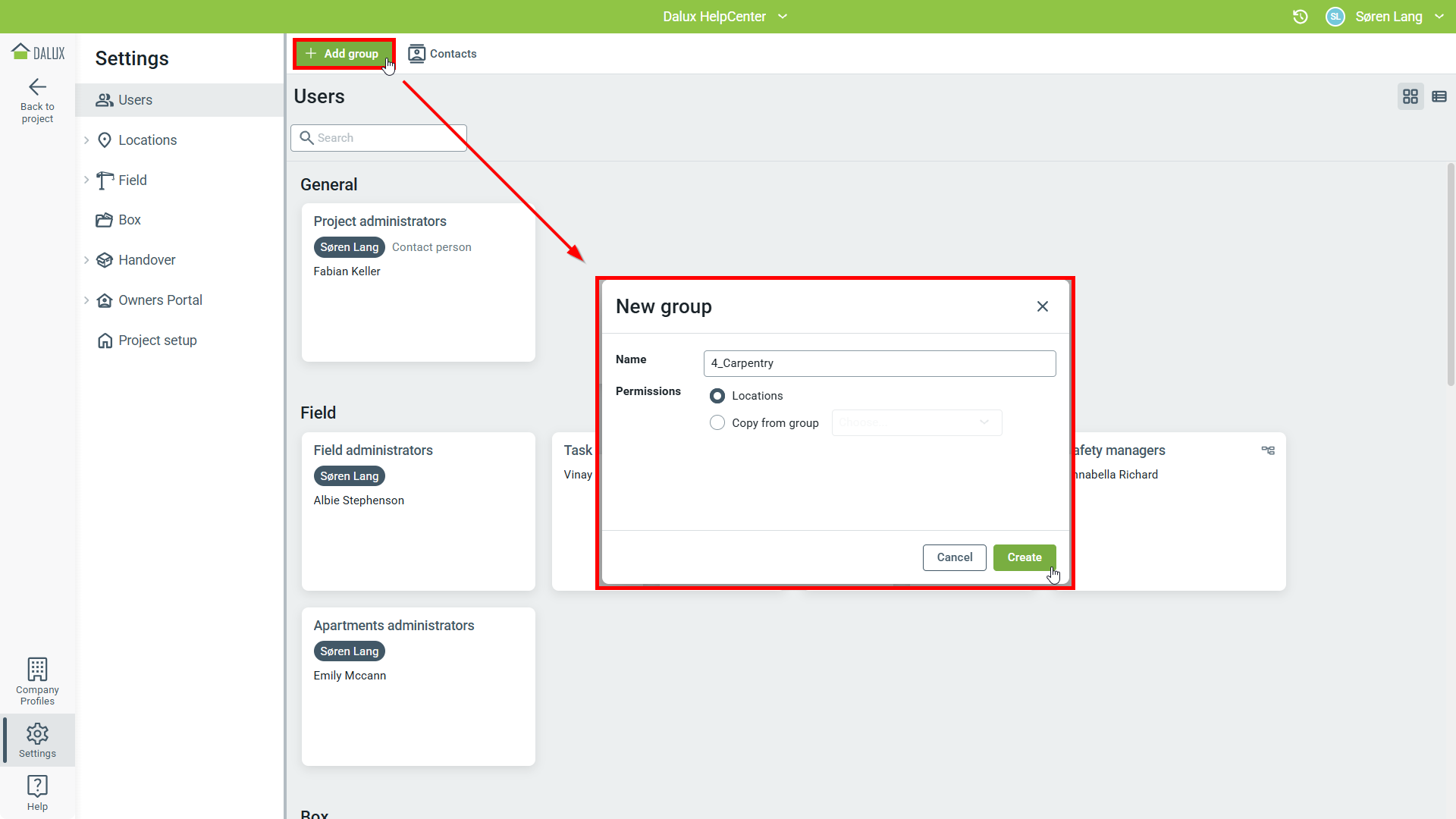Screen dimensions: 1456x819
Task: Open Project setup in settings menu
Action: click(x=157, y=340)
